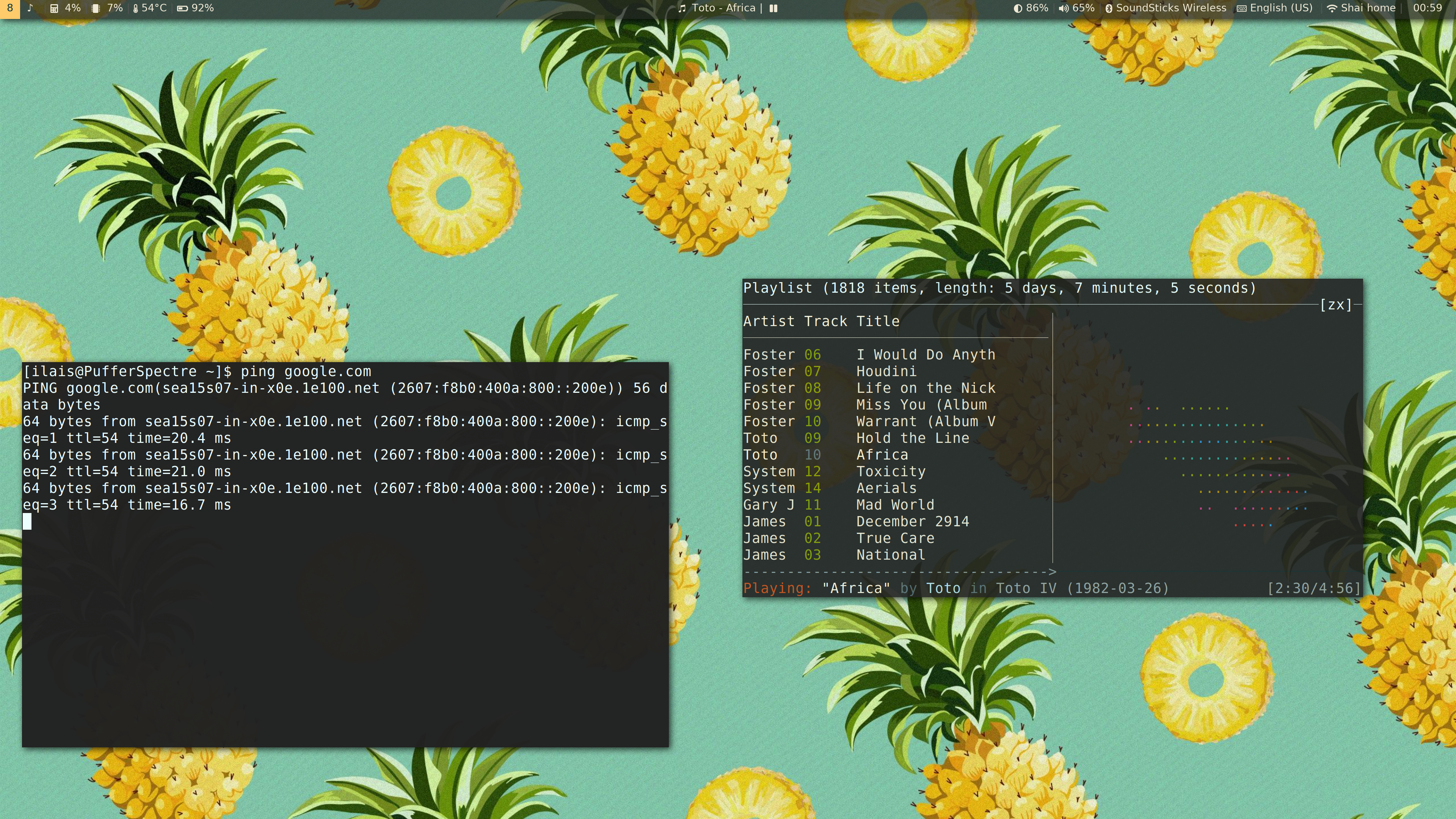Click the 'English (US)' layout label
Viewport: 1456px width, 819px height.
(x=1281, y=8)
